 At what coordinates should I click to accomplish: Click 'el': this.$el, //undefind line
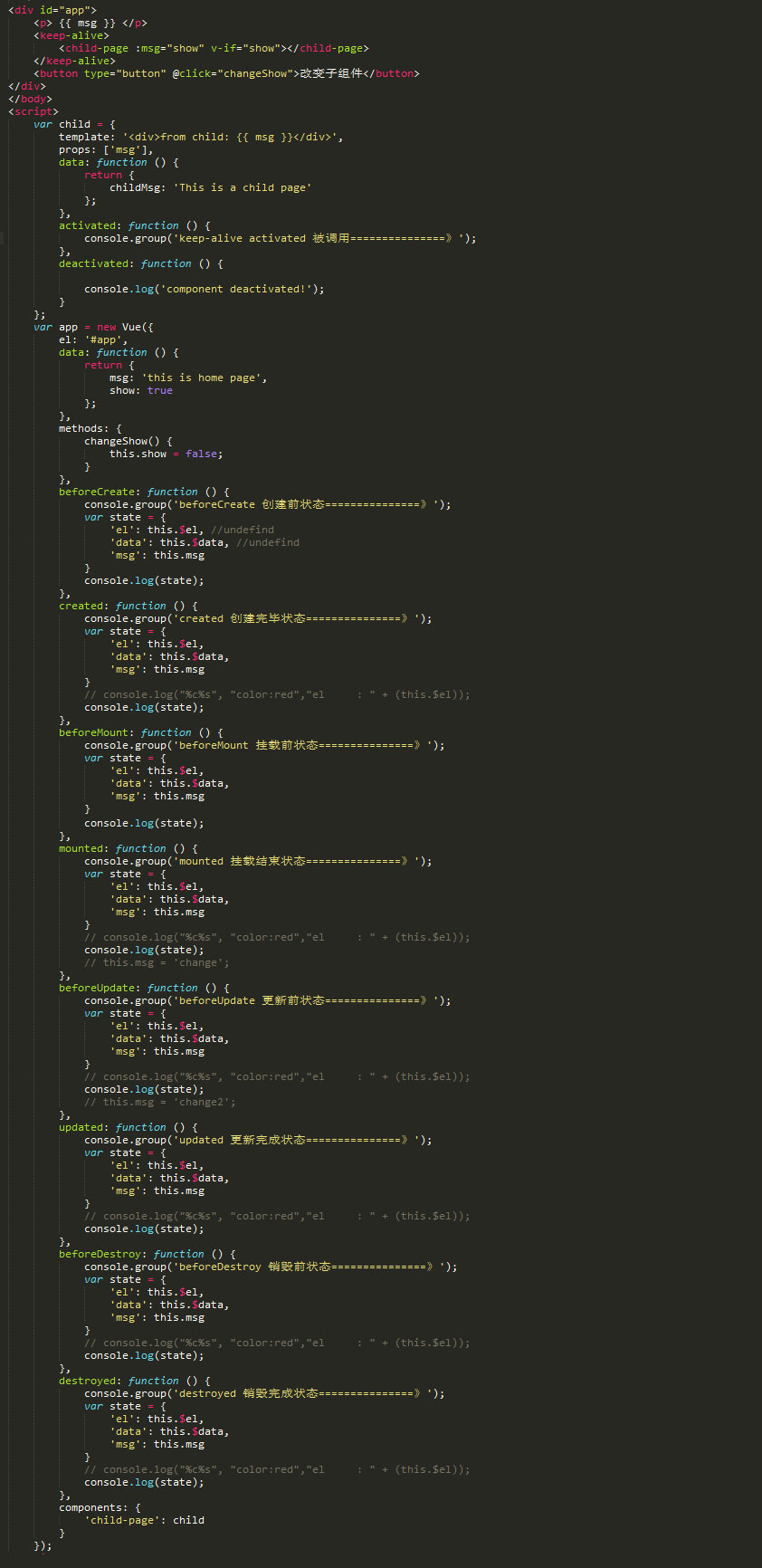[x=192, y=530]
